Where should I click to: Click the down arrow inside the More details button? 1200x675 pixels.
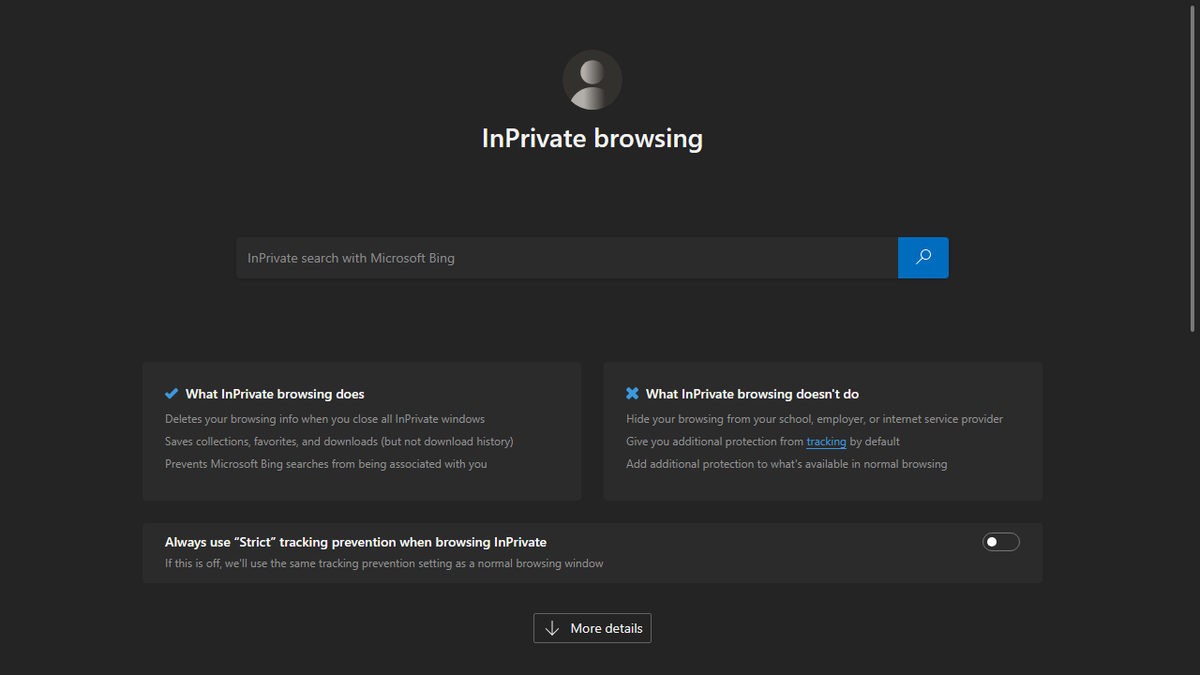551,628
